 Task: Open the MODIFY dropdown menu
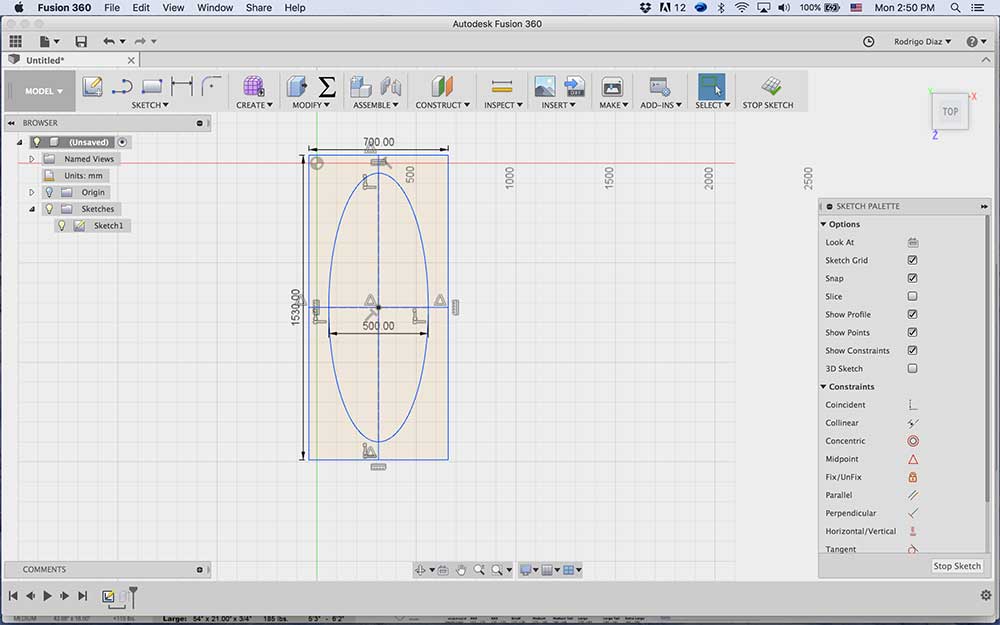(311, 105)
